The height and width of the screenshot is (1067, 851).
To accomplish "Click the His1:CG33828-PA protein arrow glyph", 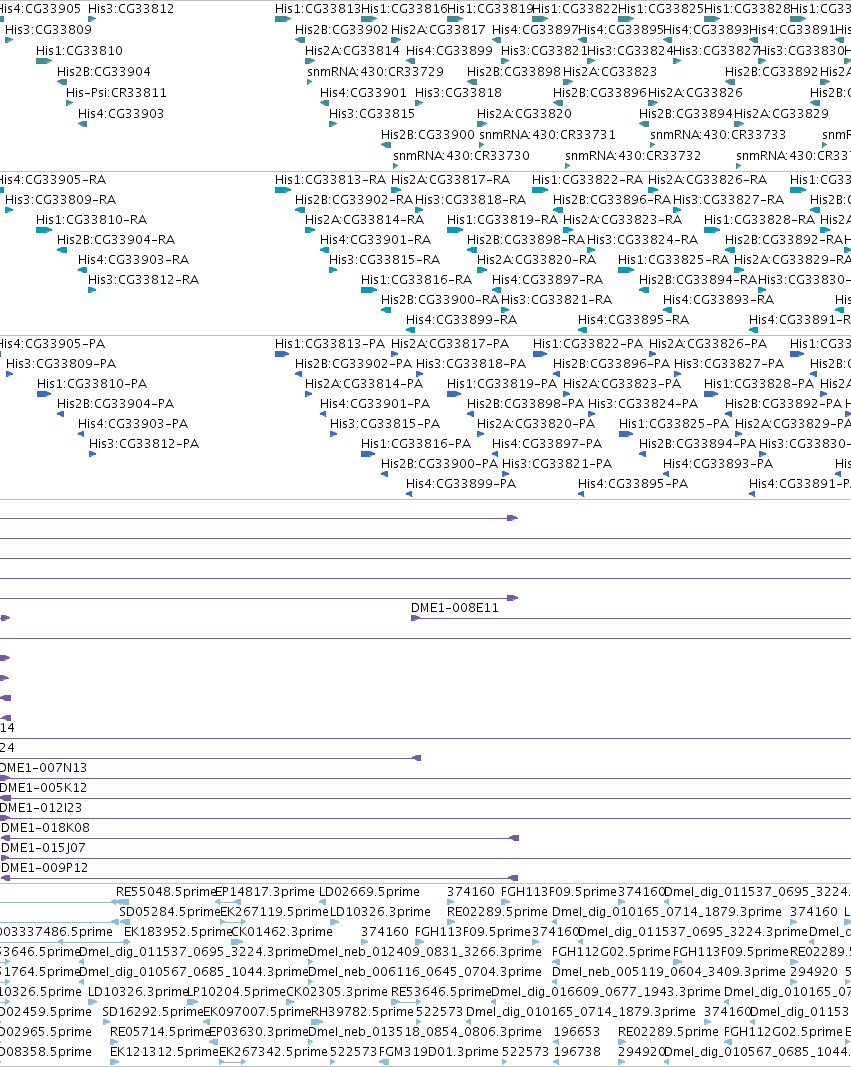I will (711, 394).
